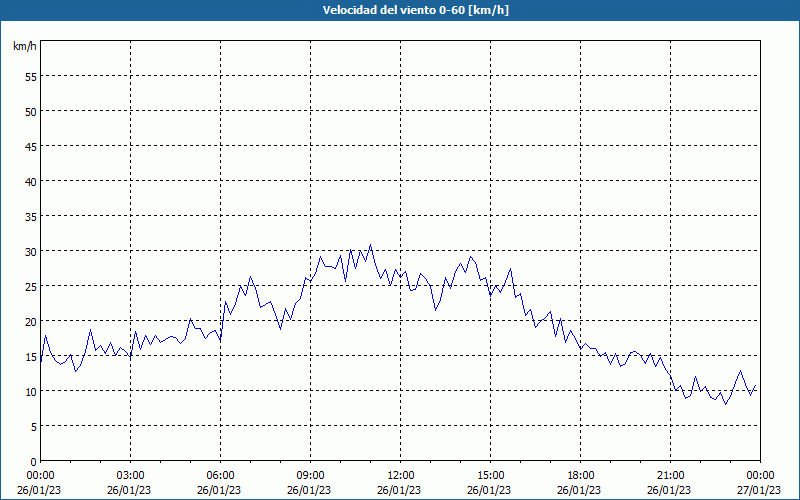Click the 25 value on the y-axis
Viewport: 800px width, 500px height.
pyautogui.click(x=31, y=287)
